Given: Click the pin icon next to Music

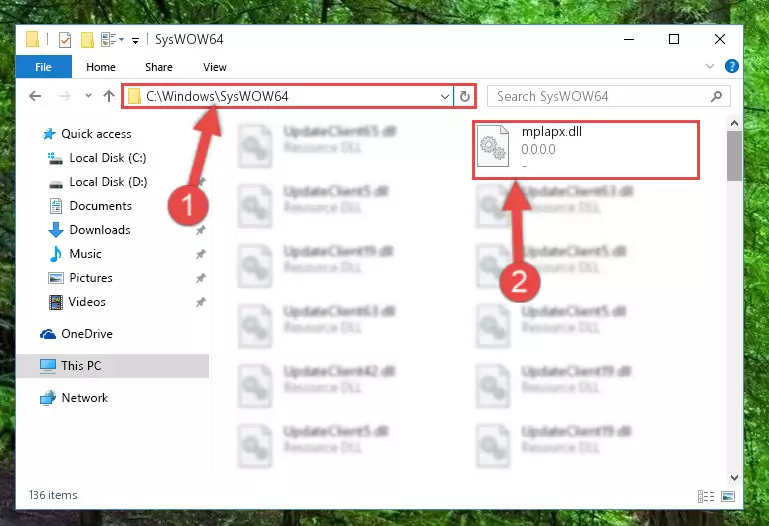Looking at the screenshot, I should coord(201,254).
